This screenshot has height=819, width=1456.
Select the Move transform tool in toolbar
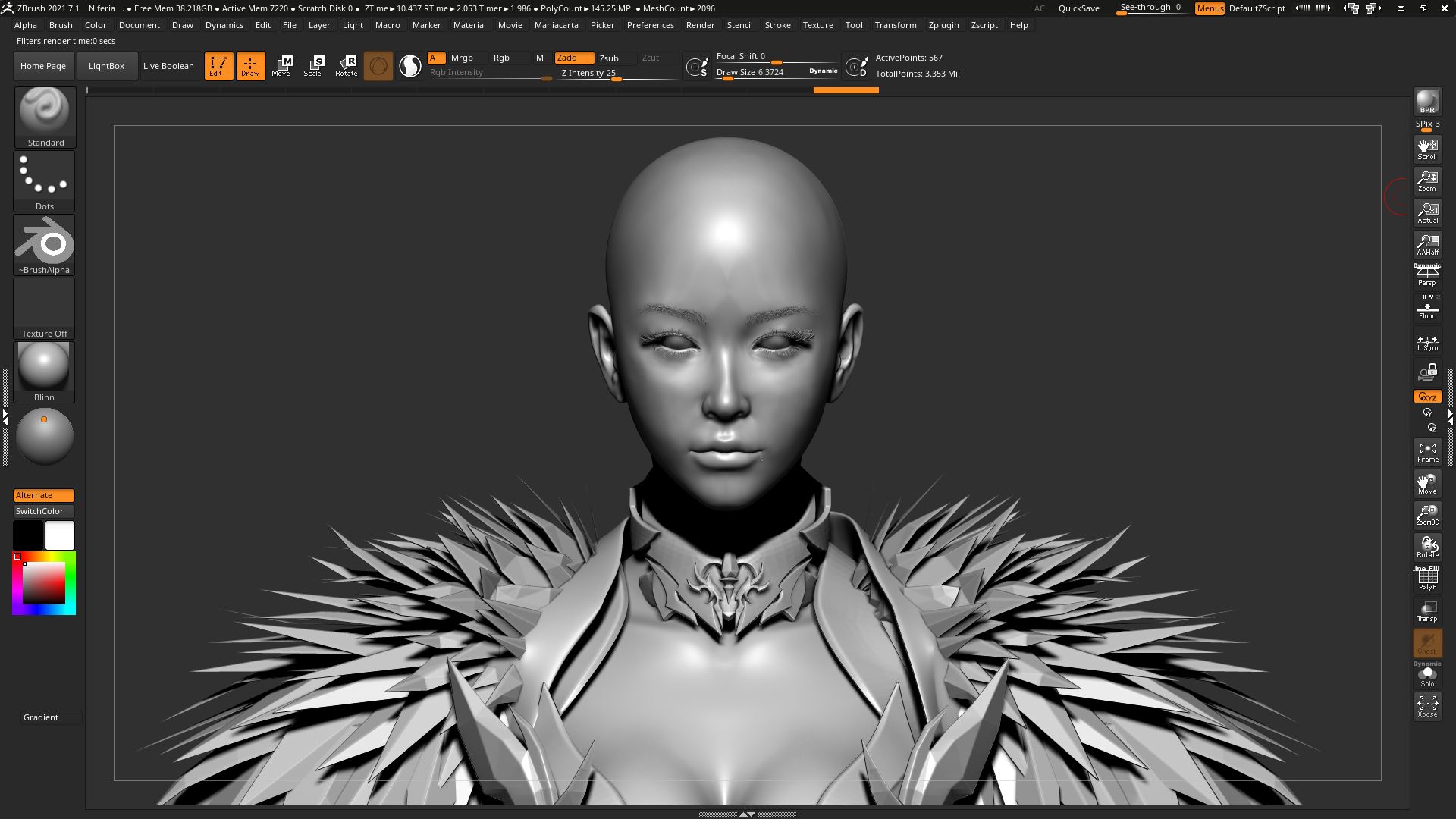click(x=281, y=66)
